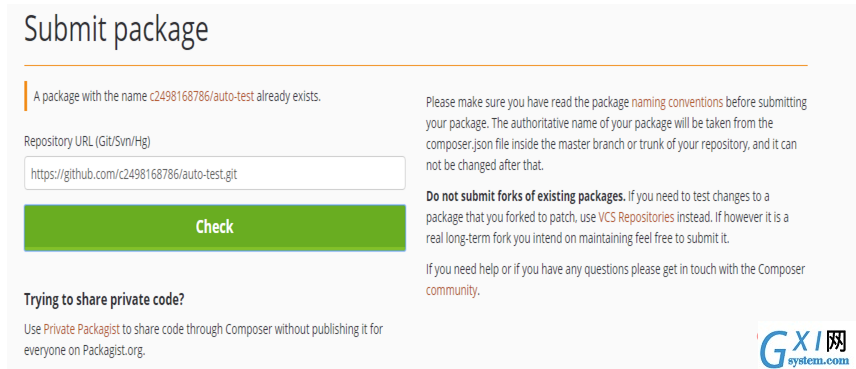The height and width of the screenshot is (369, 856).
Task: Click the Chinese character in the GXI logo
Action: pos(835,342)
